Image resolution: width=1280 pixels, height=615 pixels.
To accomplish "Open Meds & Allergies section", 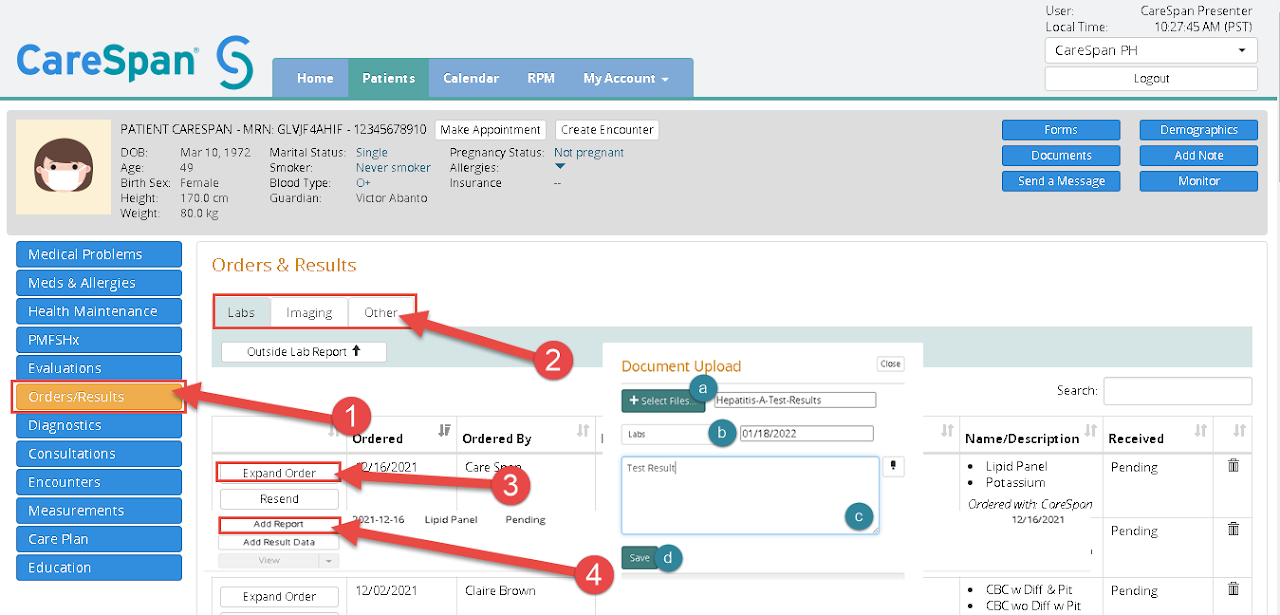I will point(99,283).
